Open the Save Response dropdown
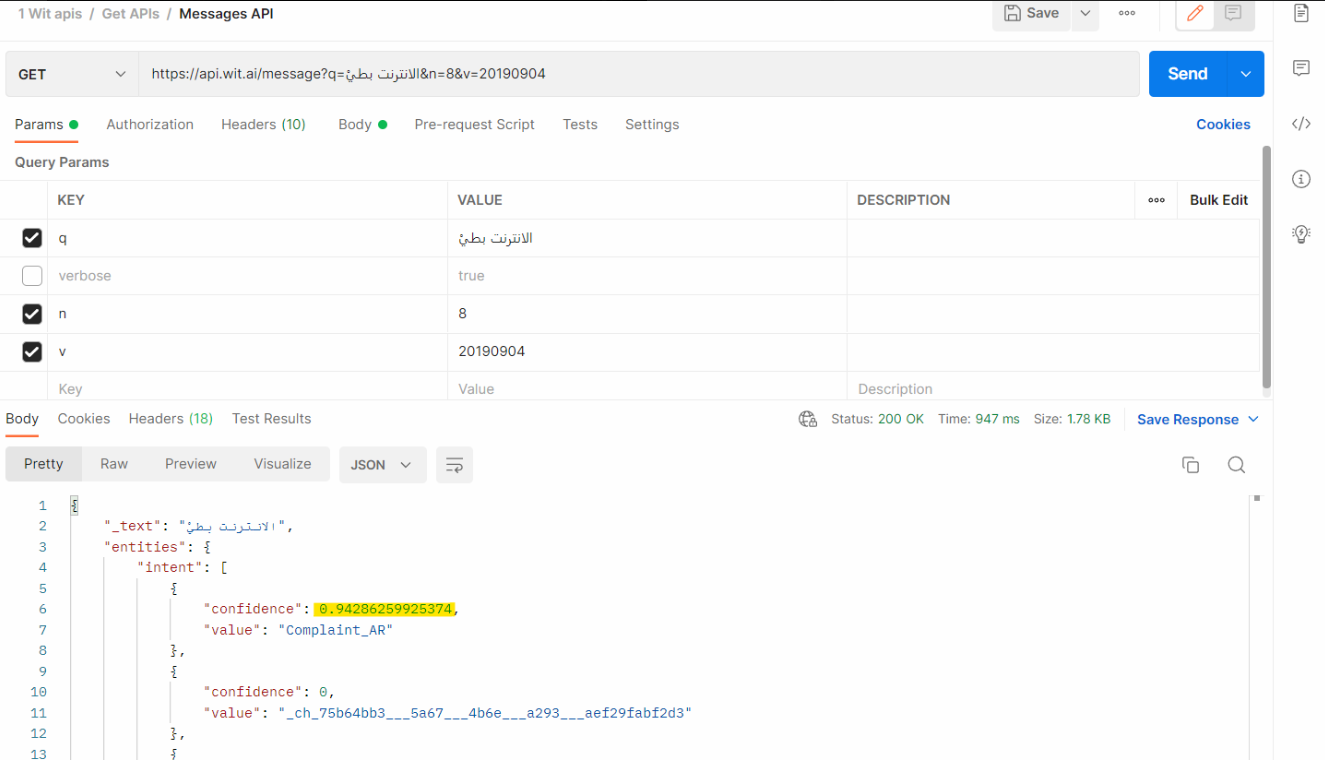 (x=1197, y=419)
